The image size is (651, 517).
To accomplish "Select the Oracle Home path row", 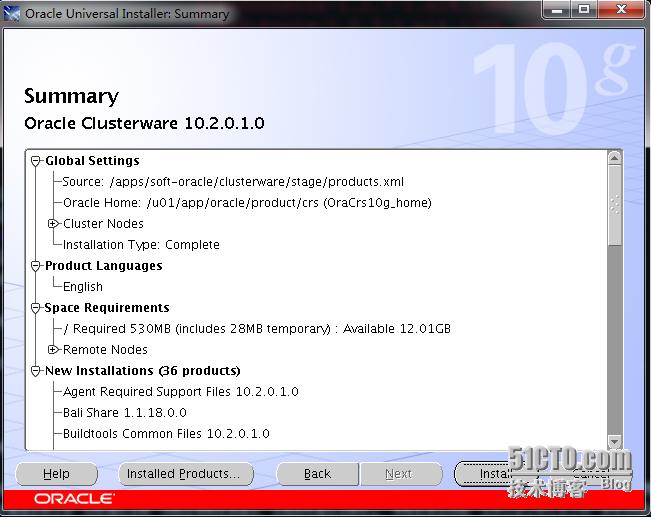I will (x=247, y=203).
